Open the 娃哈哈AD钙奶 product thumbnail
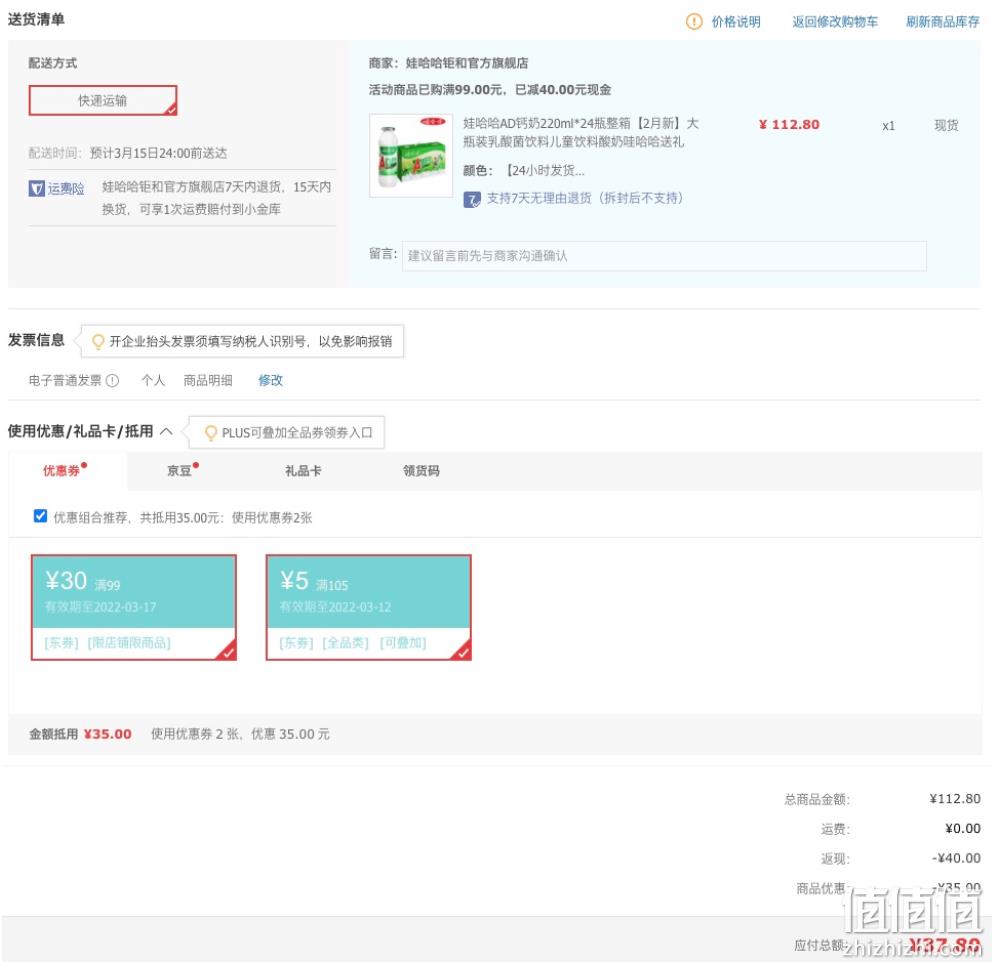Screen dimensions: 992x966 (x=411, y=156)
